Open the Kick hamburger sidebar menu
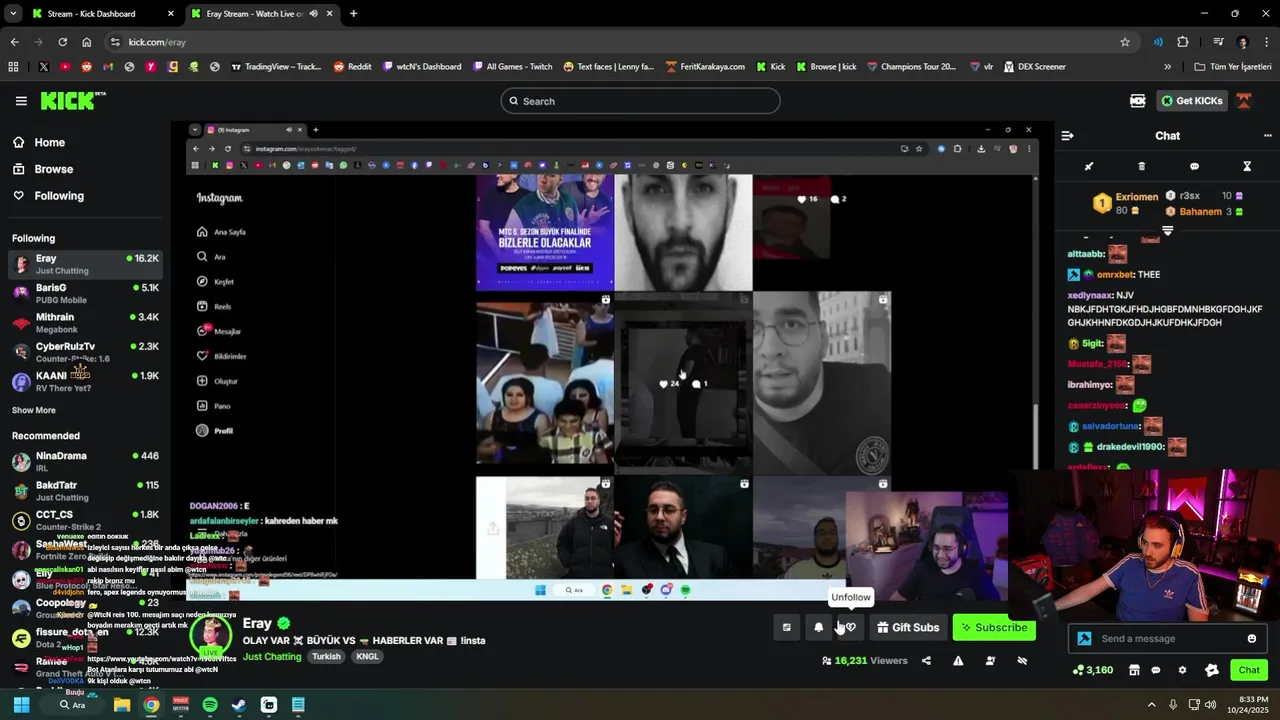The width and height of the screenshot is (1280, 720). [21, 101]
